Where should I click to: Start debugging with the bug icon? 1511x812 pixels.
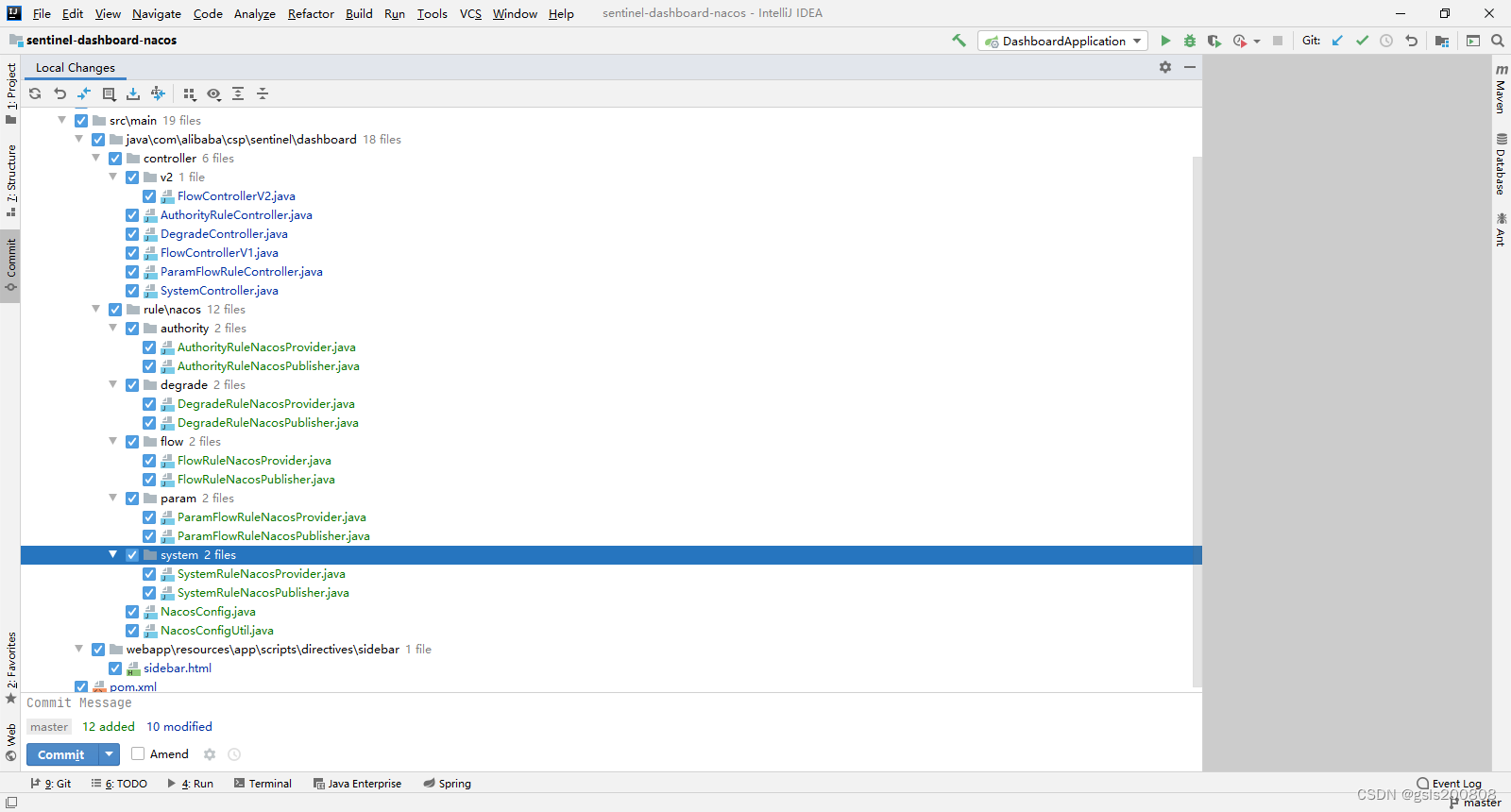pos(1190,41)
